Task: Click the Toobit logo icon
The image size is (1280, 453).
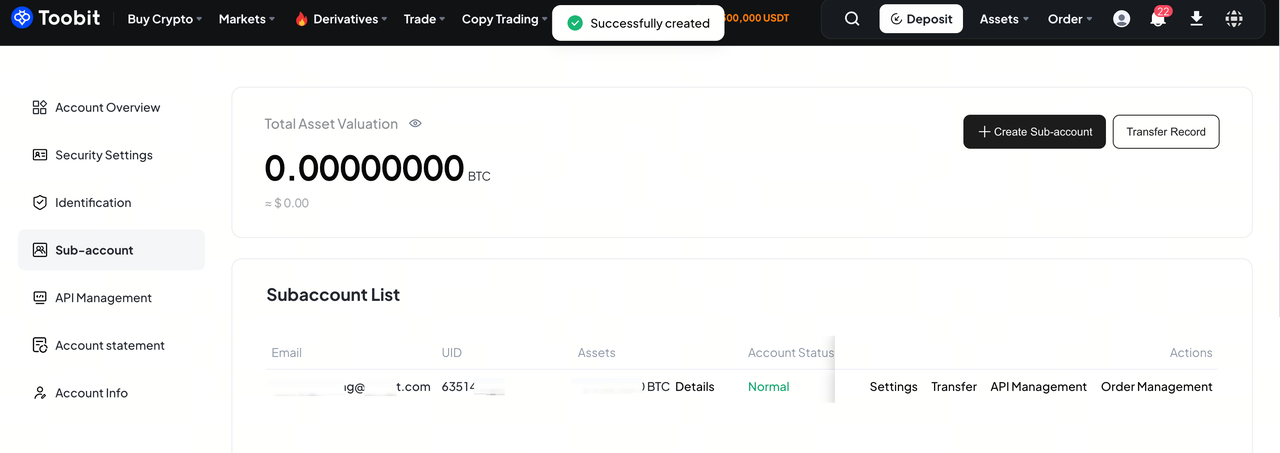Action: click(x=22, y=19)
